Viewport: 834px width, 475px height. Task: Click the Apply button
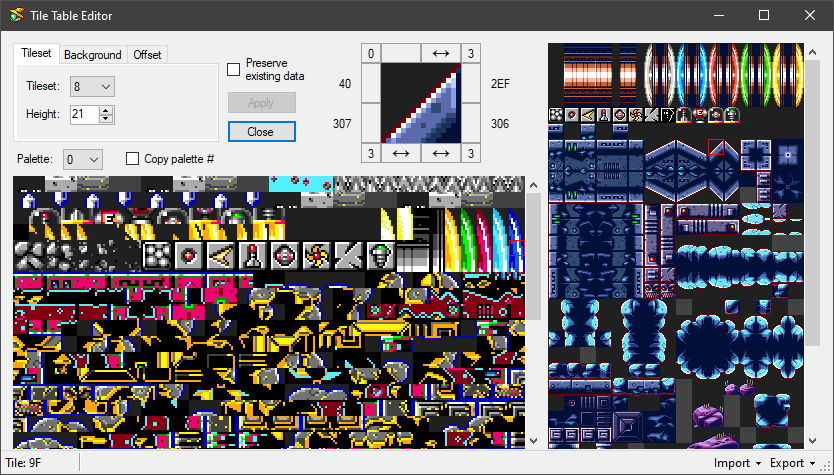[262, 103]
